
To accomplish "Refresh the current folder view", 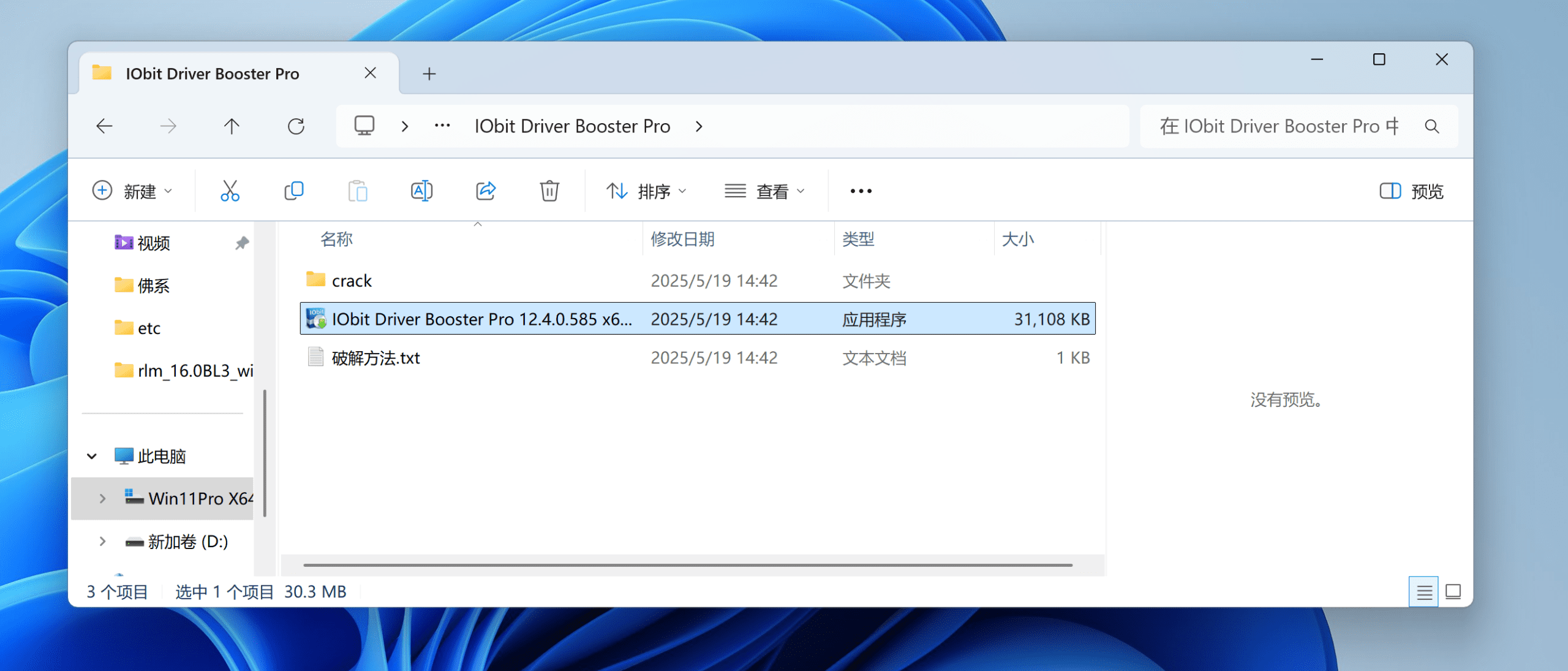I will [x=296, y=126].
